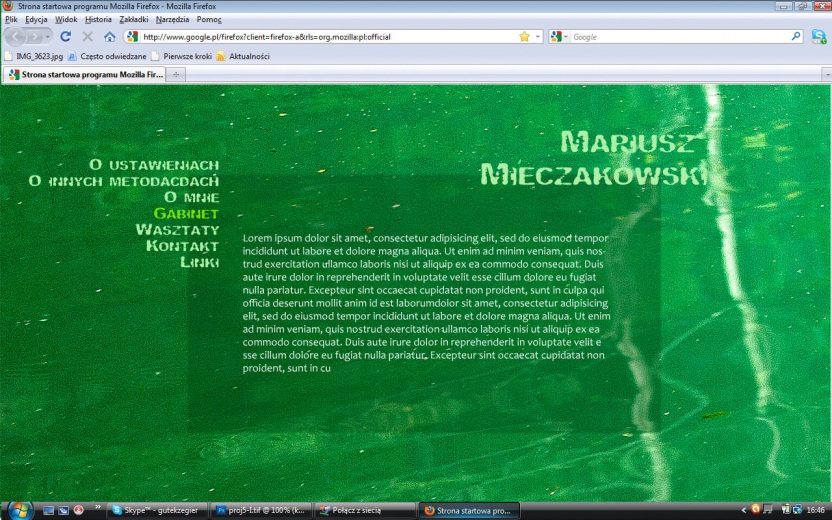Screen dimensions: 832x520
Task: Click the search magnifier icon
Action: point(796,37)
